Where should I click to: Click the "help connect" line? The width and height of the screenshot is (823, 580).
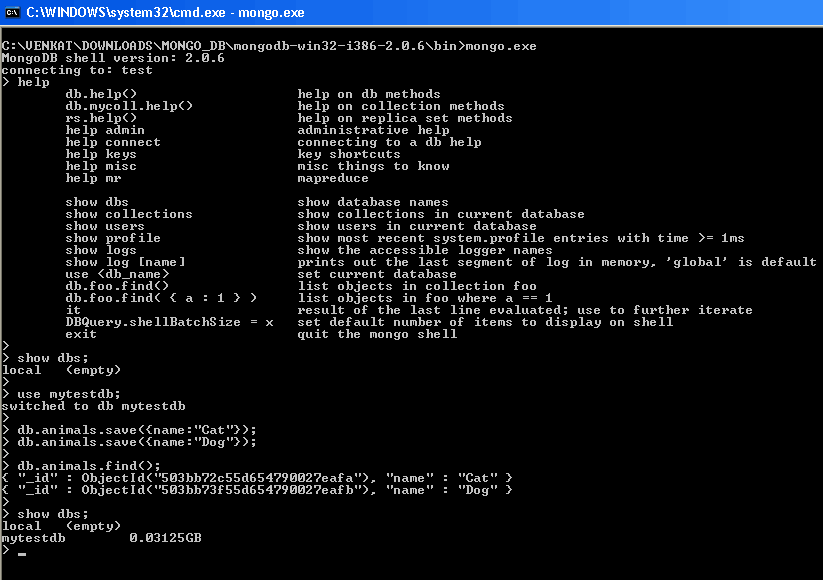[113, 142]
